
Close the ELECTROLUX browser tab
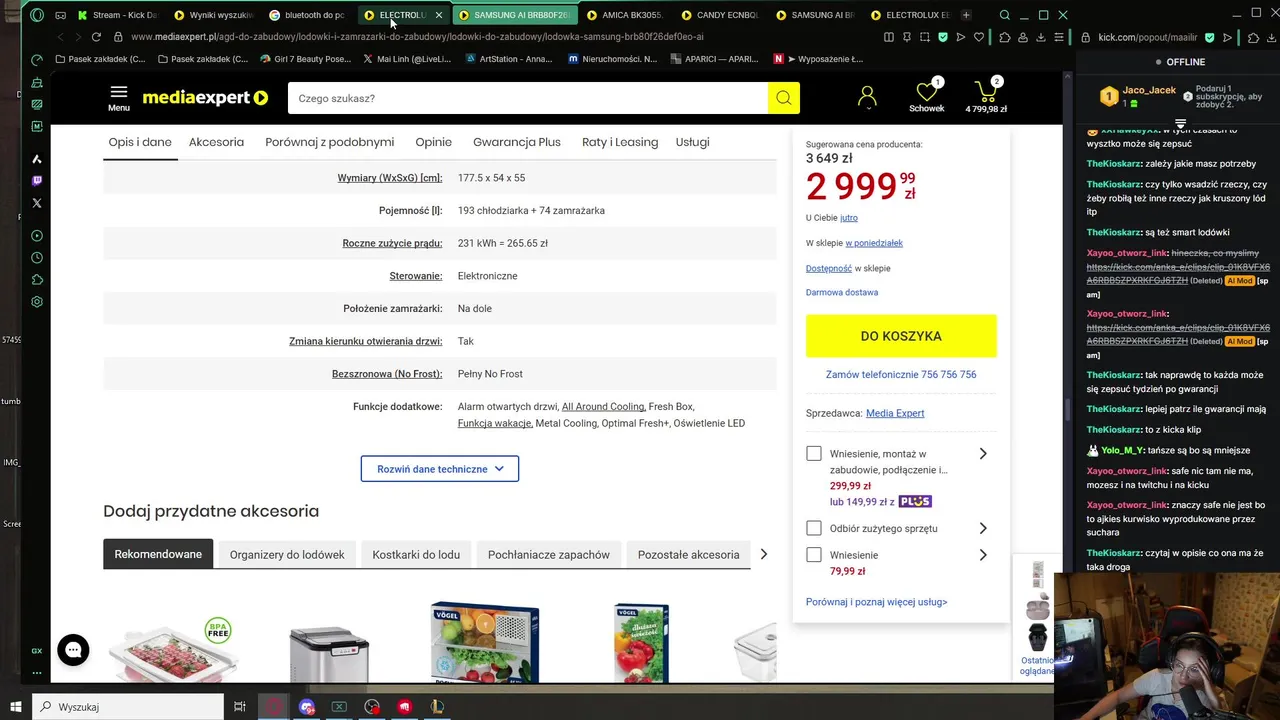[x=439, y=15]
